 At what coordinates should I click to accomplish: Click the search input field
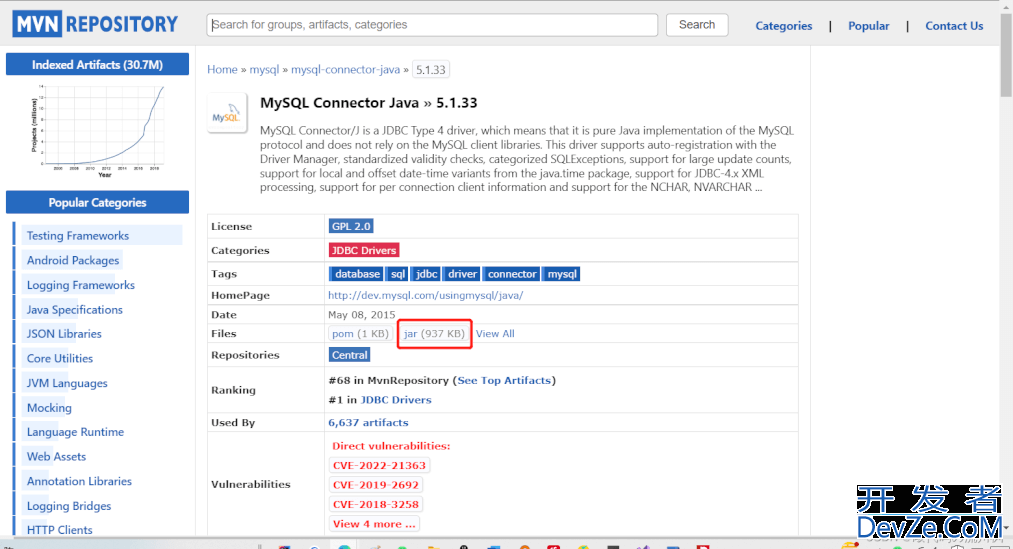432,25
